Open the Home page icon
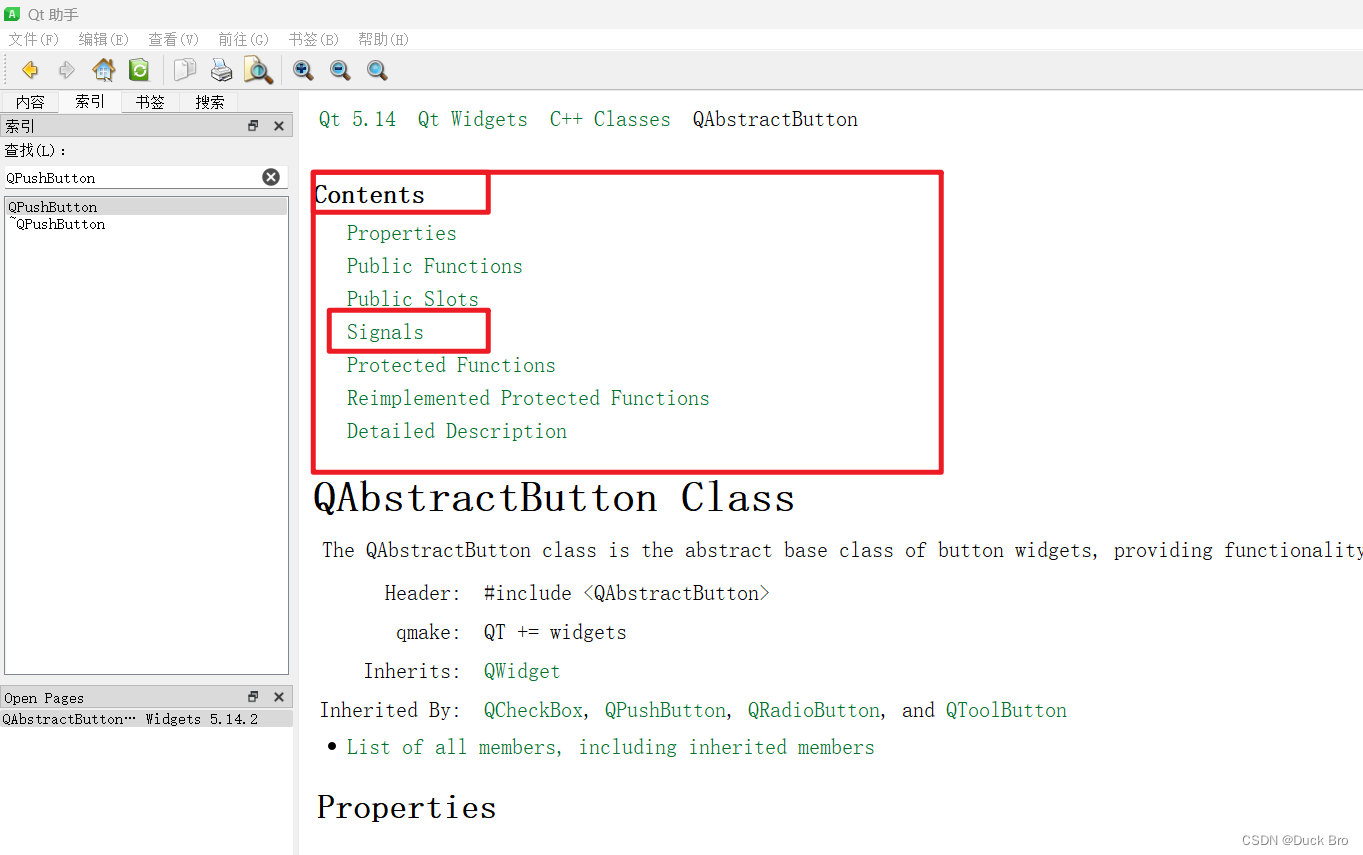 click(x=104, y=70)
